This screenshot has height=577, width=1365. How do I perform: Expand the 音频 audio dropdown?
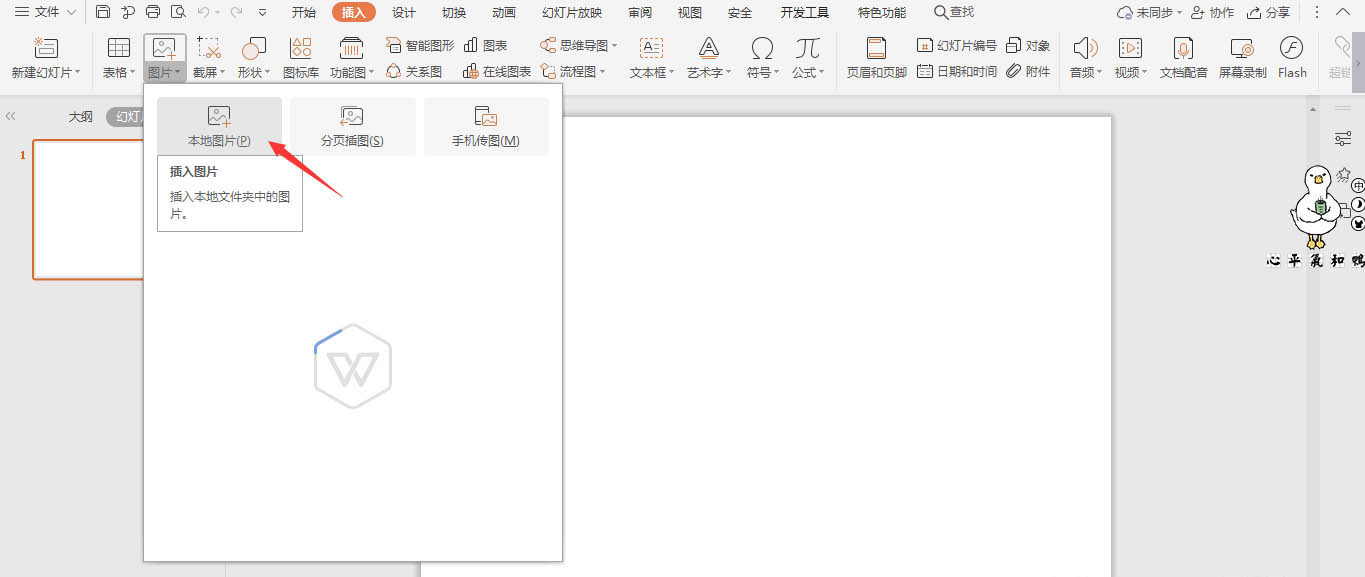[1083, 57]
